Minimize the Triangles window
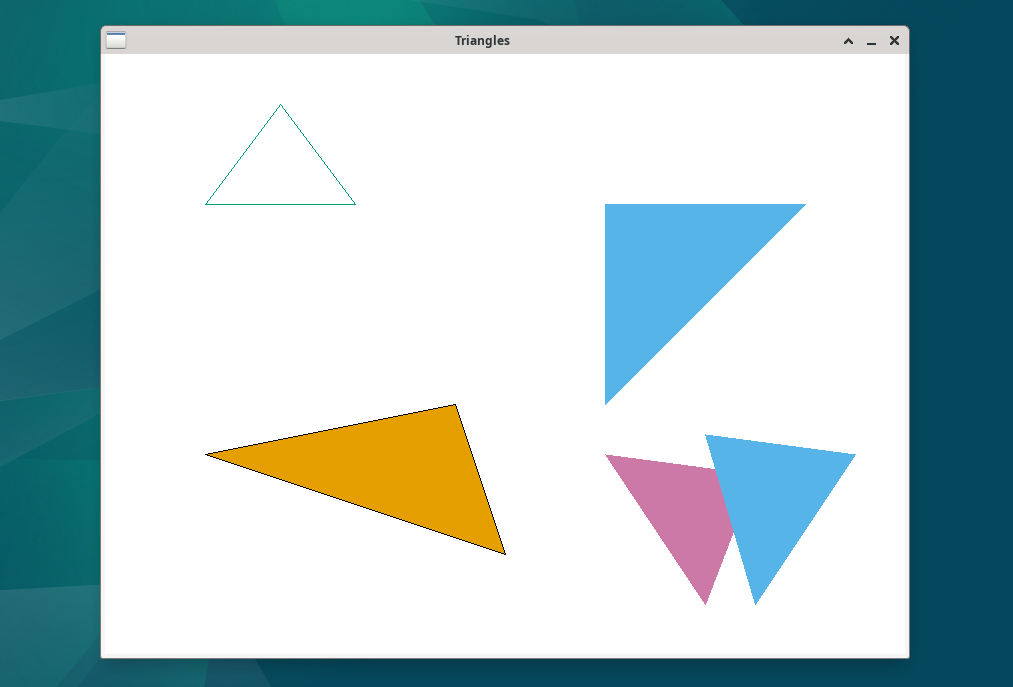Screen dimensions: 1013x687 [870, 41]
